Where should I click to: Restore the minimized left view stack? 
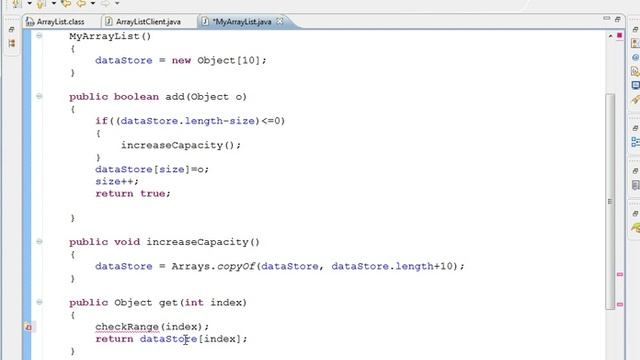[11, 29]
